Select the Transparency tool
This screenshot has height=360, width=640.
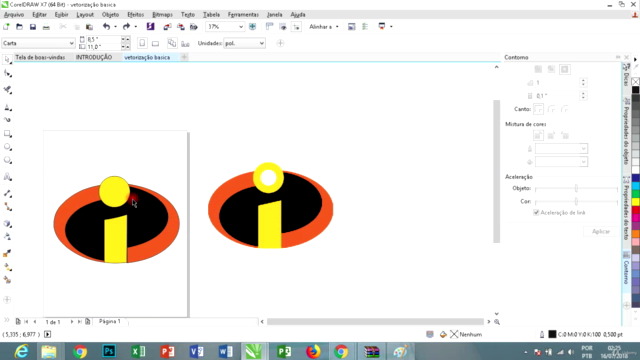tap(7, 237)
